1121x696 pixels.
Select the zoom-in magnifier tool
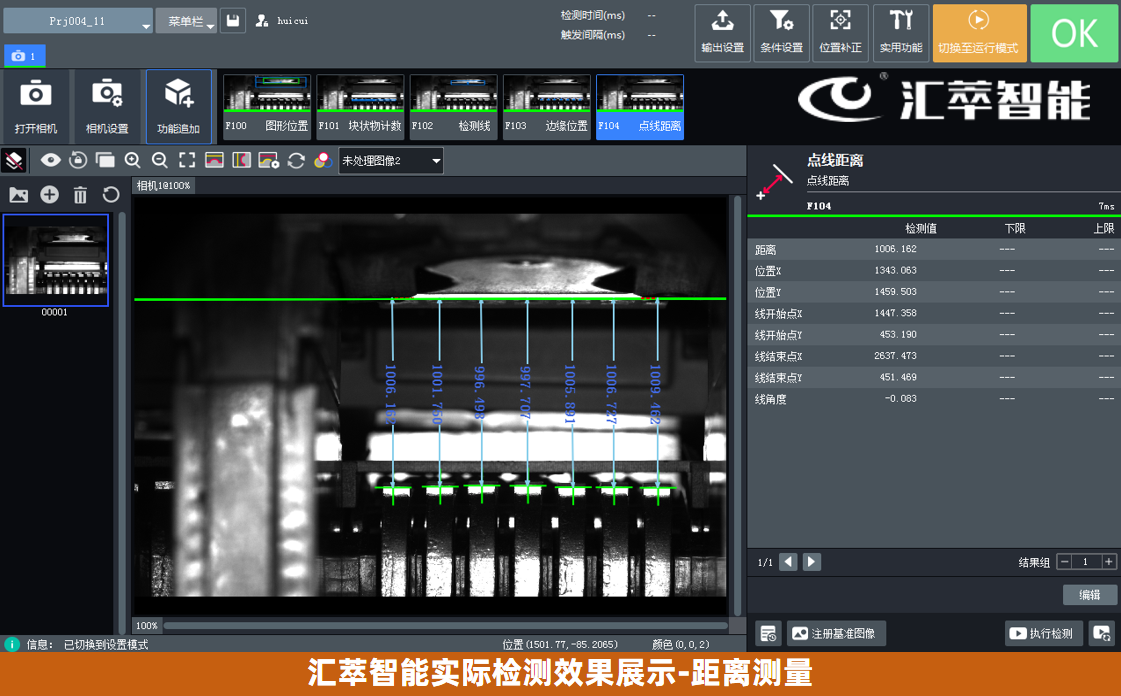[x=133, y=160]
